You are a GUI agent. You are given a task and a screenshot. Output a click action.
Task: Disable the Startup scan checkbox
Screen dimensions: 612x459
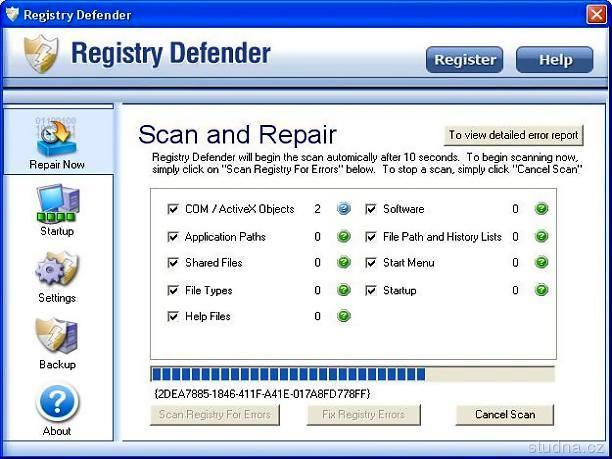pos(371,290)
